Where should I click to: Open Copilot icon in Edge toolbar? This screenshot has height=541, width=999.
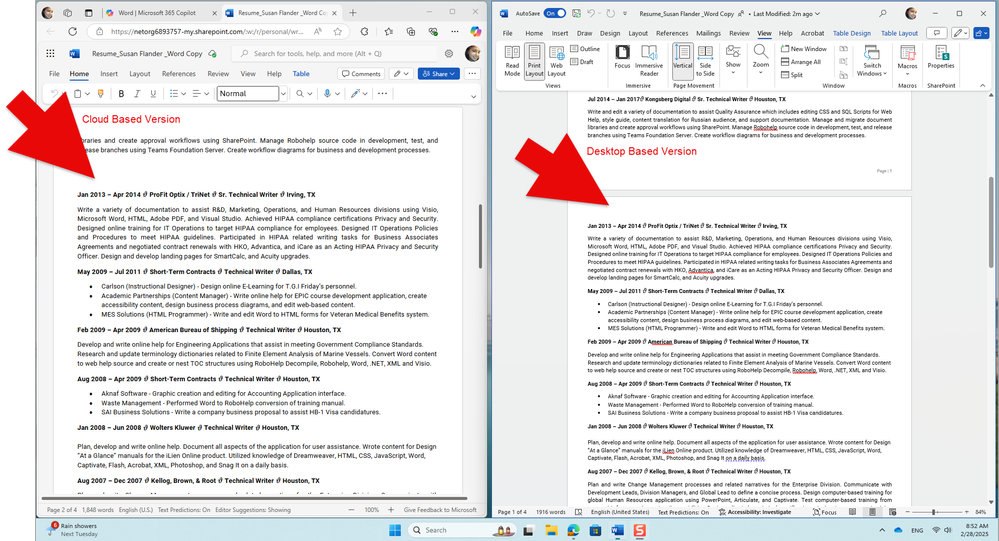click(475, 31)
